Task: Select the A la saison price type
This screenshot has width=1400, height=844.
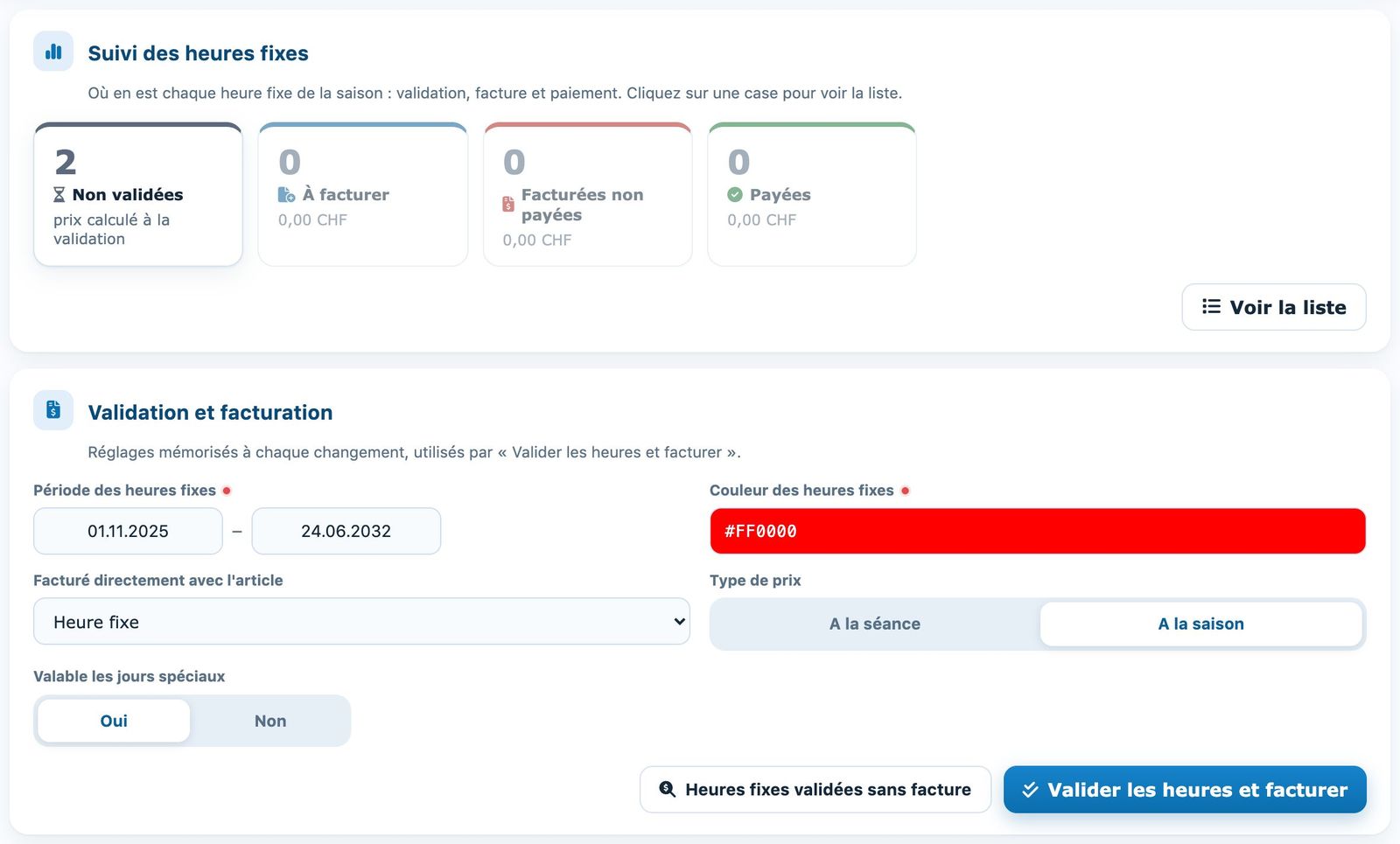Action: point(1201,624)
